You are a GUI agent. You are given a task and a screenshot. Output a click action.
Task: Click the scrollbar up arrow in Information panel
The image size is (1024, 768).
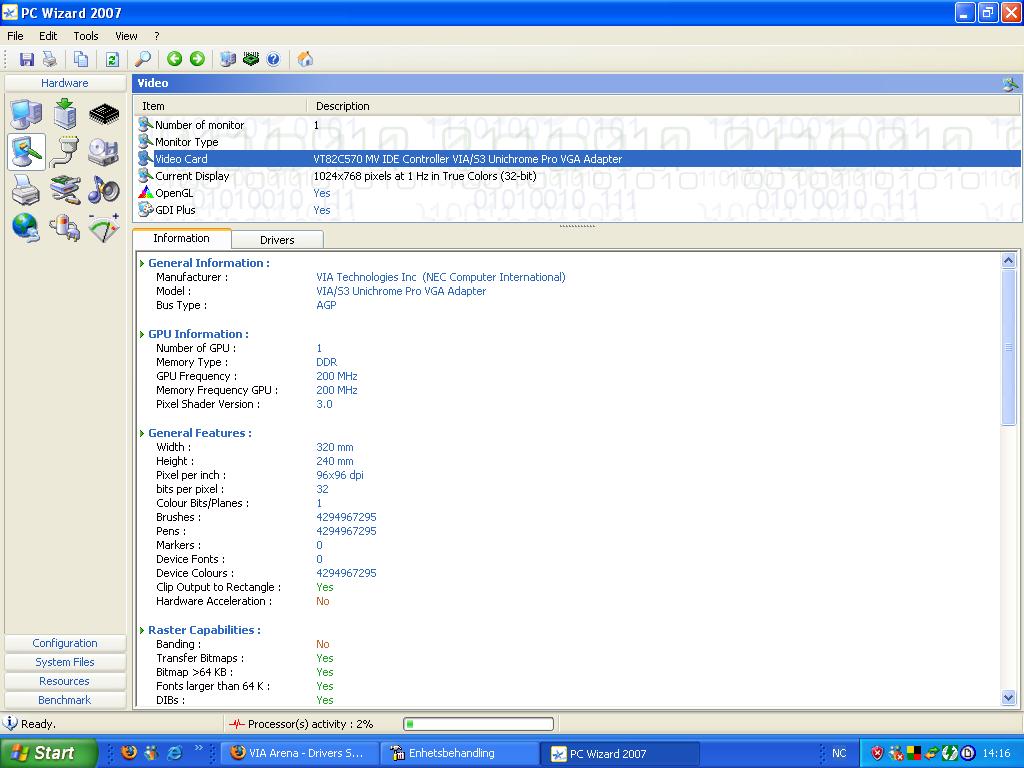click(x=1008, y=261)
